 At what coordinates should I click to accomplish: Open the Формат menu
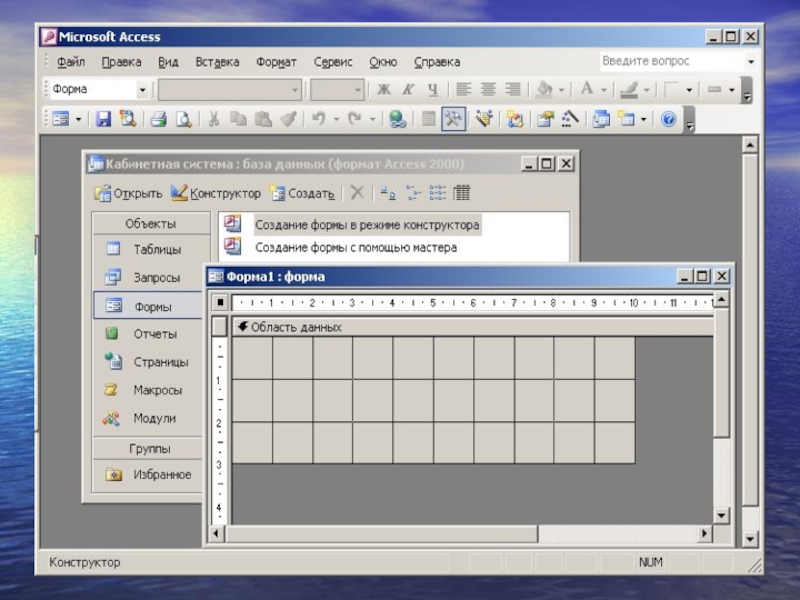(x=276, y=62)
